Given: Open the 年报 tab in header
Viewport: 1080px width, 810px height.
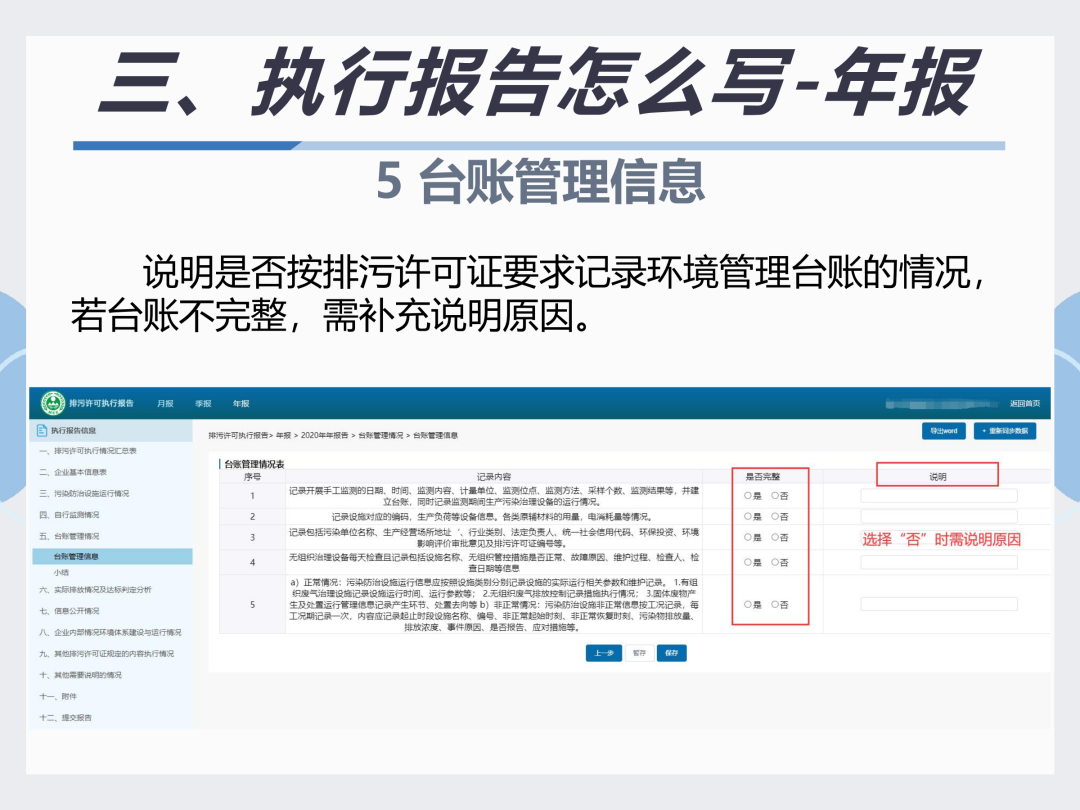Looking at the screenshot, I should (x=241, y=404).
